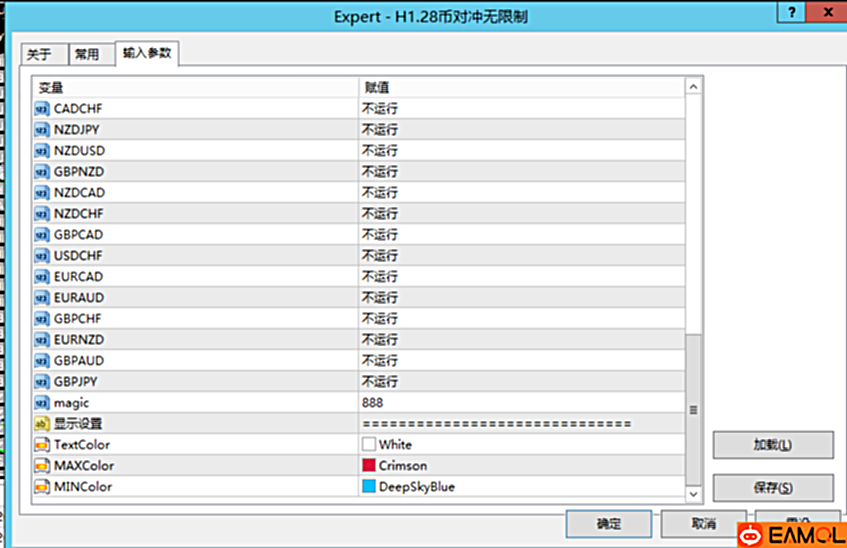Click the icon beside the CADCHF variable
Image resolution: width=847 pixels, height=548 pixels.
click(42, 109)
